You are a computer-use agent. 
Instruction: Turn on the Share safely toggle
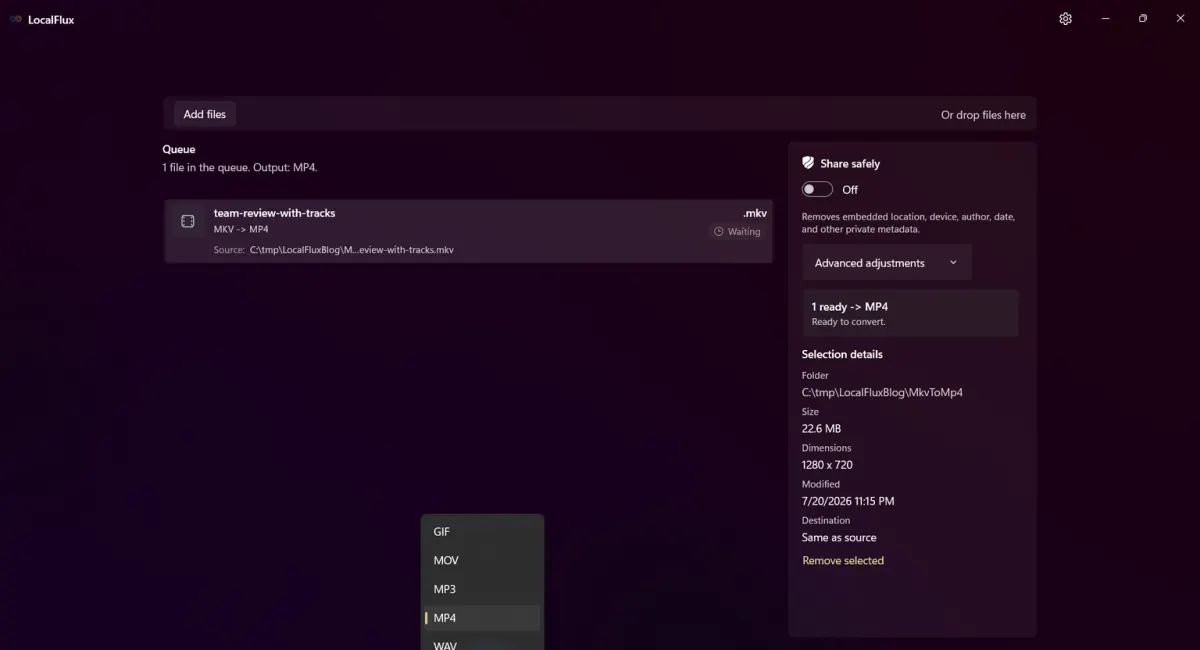817,189
